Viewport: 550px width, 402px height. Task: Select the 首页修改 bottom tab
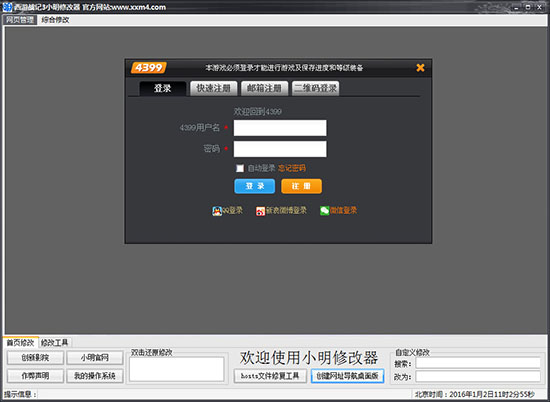click(20, 342)
